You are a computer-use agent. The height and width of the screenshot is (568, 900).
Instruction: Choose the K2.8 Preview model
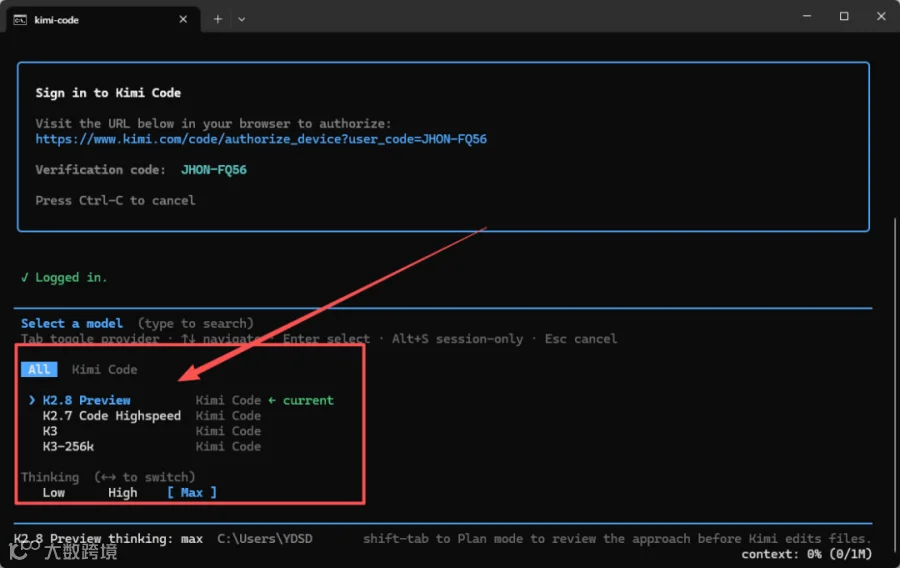pyautogui.click(x=87, y=400)
